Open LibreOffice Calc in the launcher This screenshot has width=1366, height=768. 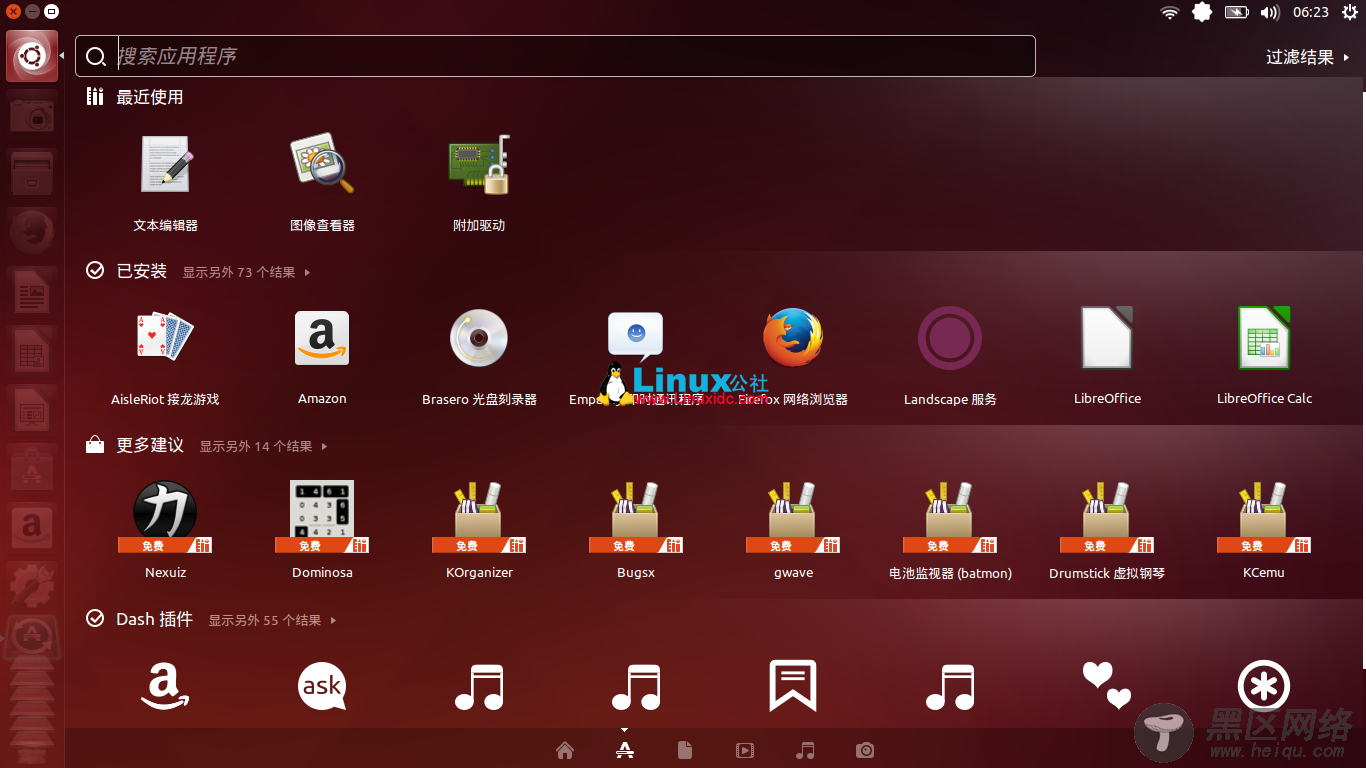click(32, 350)
